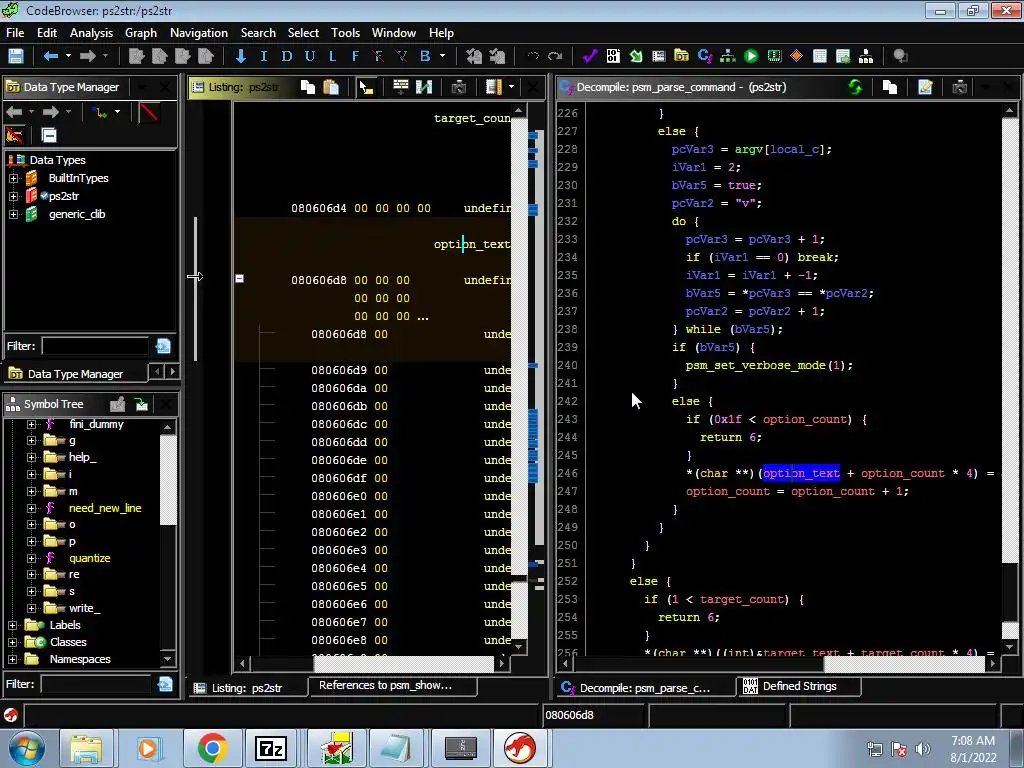Go back to previous location with blue arrow
This screenshot has width=1024, height=768.
50,56
